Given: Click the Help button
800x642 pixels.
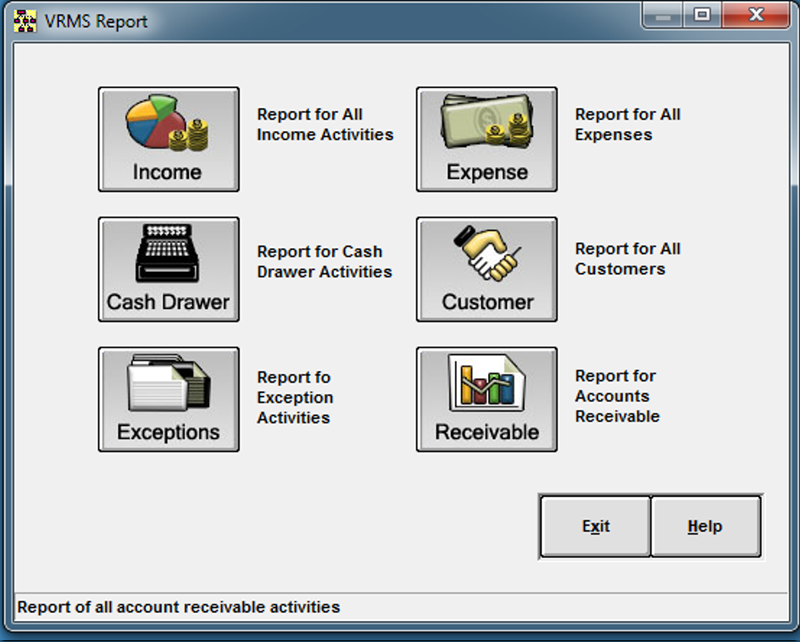Looking at the screenshot, I should pos(706,526).
